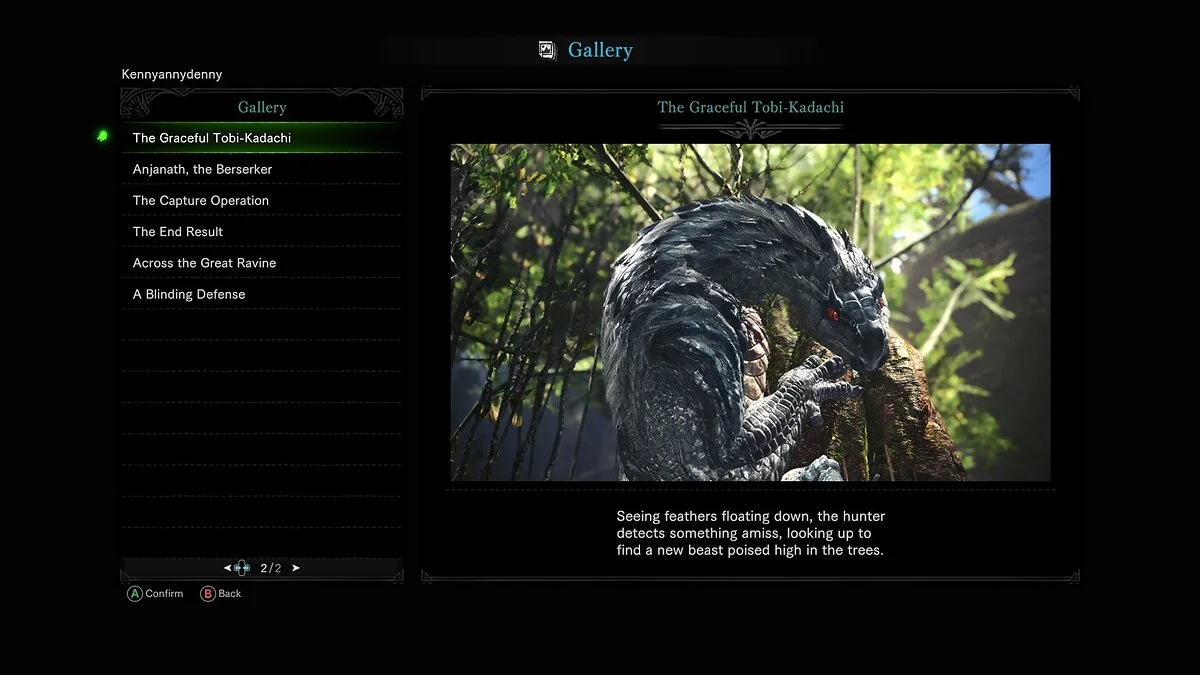
Task: Click the cutscene description text
Action: click(751, 533)
